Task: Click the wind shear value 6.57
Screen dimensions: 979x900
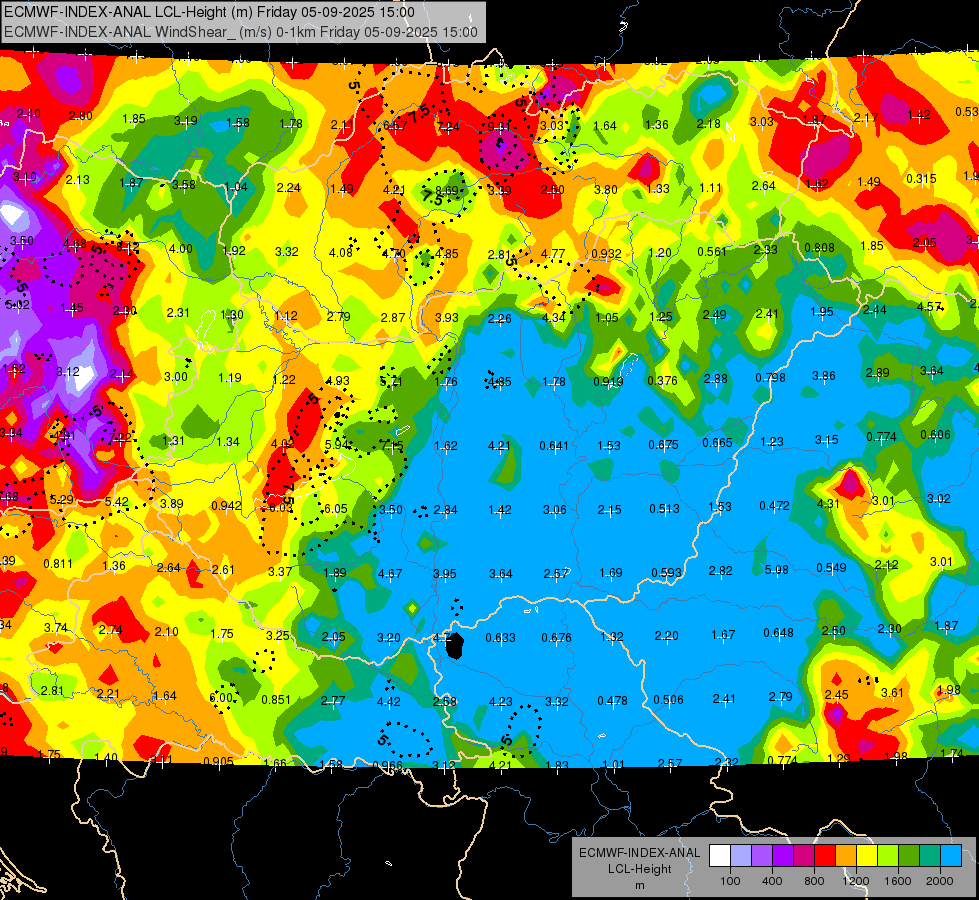Action: [395, 126]
